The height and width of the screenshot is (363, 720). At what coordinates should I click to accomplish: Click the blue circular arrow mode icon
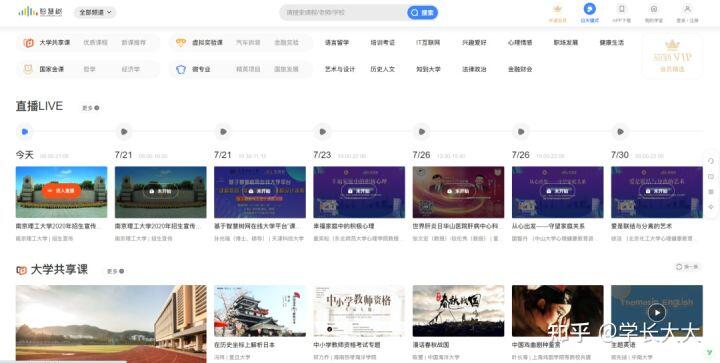pyautogui.click(x=590, y=9)
